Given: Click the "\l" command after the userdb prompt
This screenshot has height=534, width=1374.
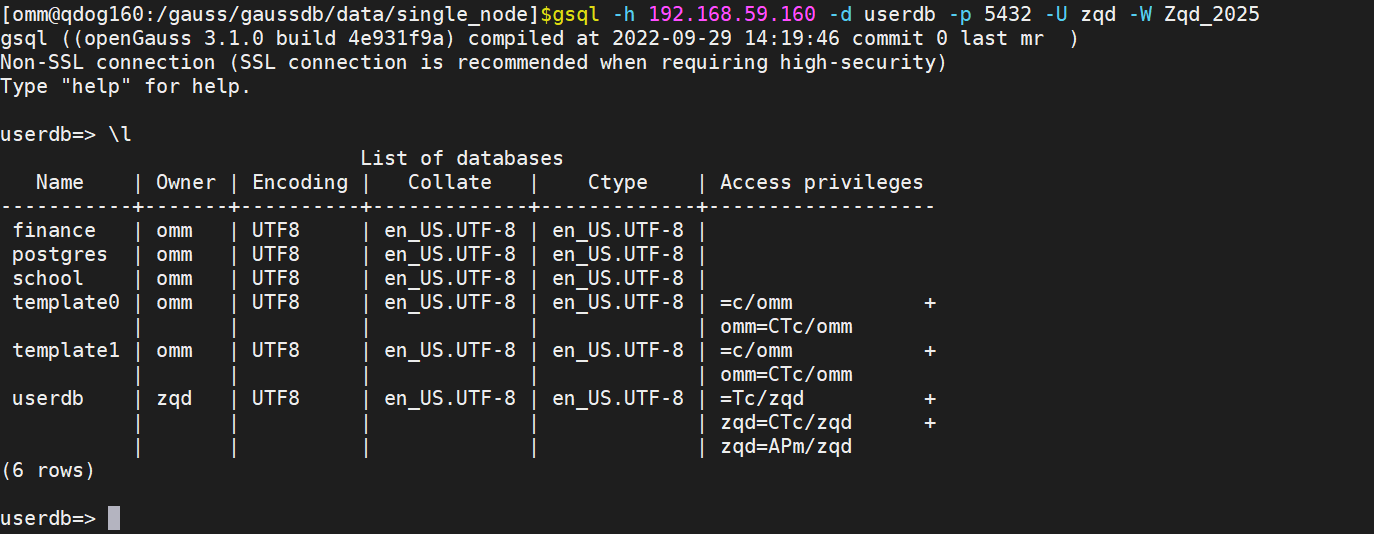Looking at the screenshot, I should click(120, 134).
